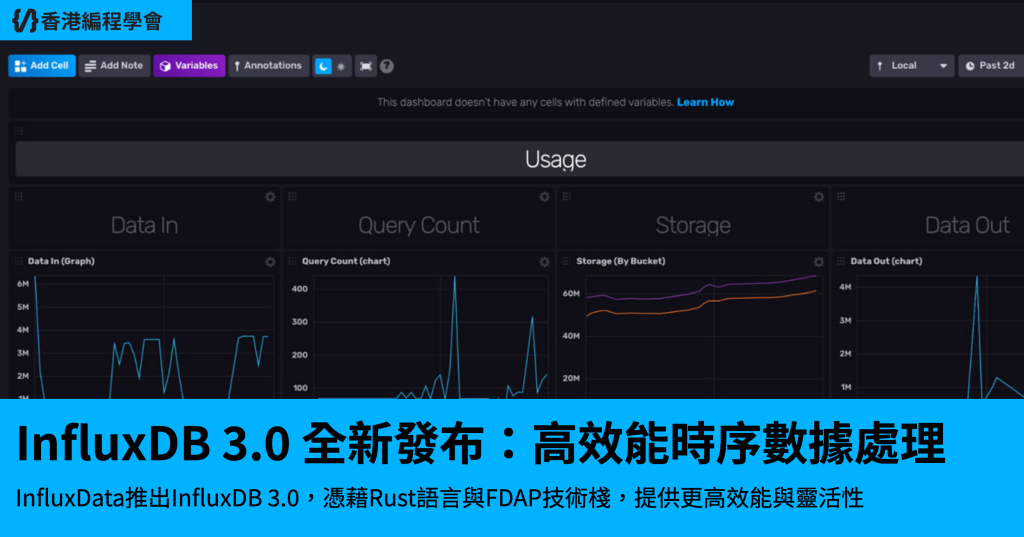Open gear settings of Query Count cell
The width and height of the screenshot is (1024, 537).
(x=545, y=197)
